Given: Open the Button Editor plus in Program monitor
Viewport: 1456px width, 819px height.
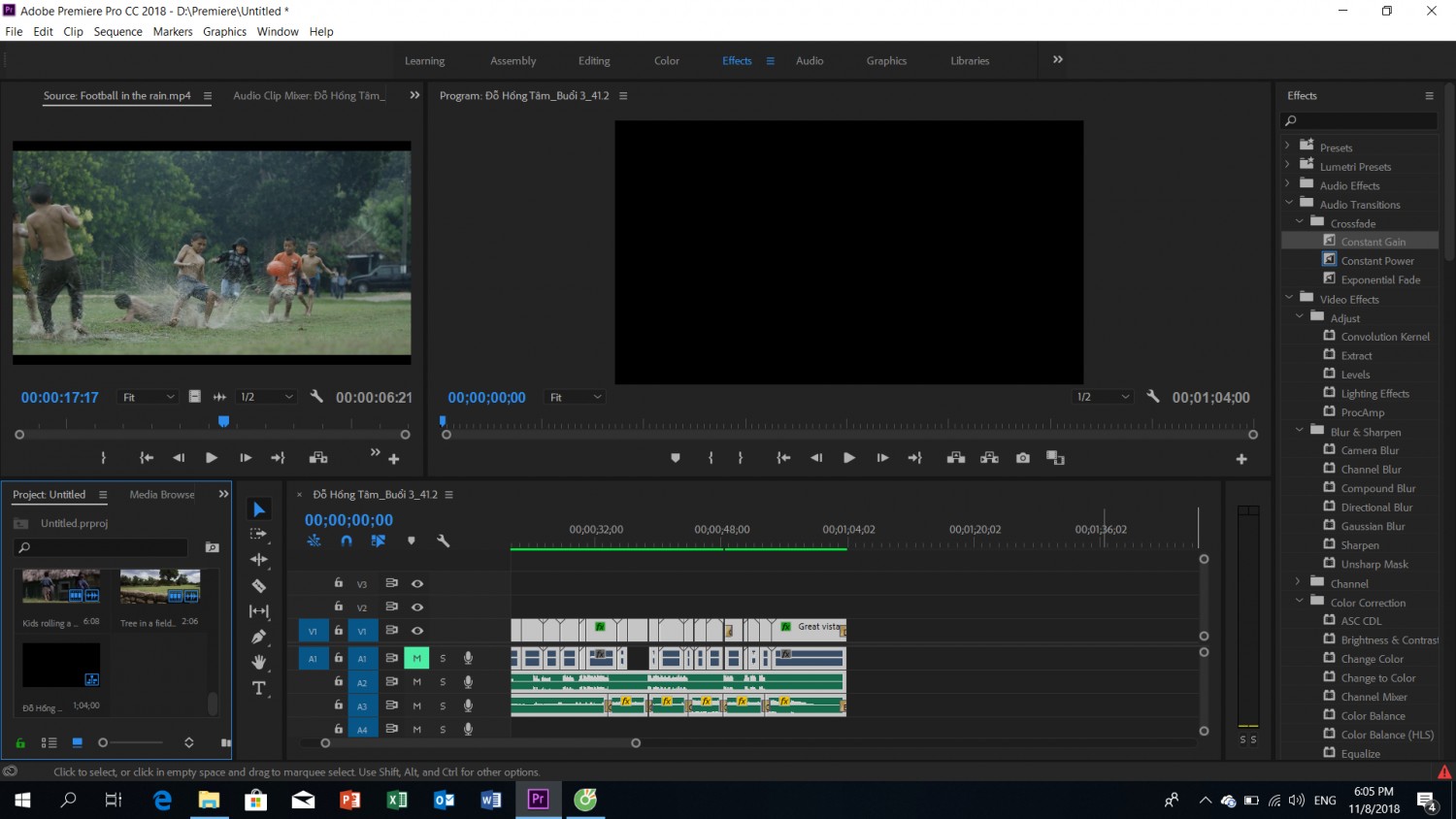Looking at the screenshot, I should 1241,459.
